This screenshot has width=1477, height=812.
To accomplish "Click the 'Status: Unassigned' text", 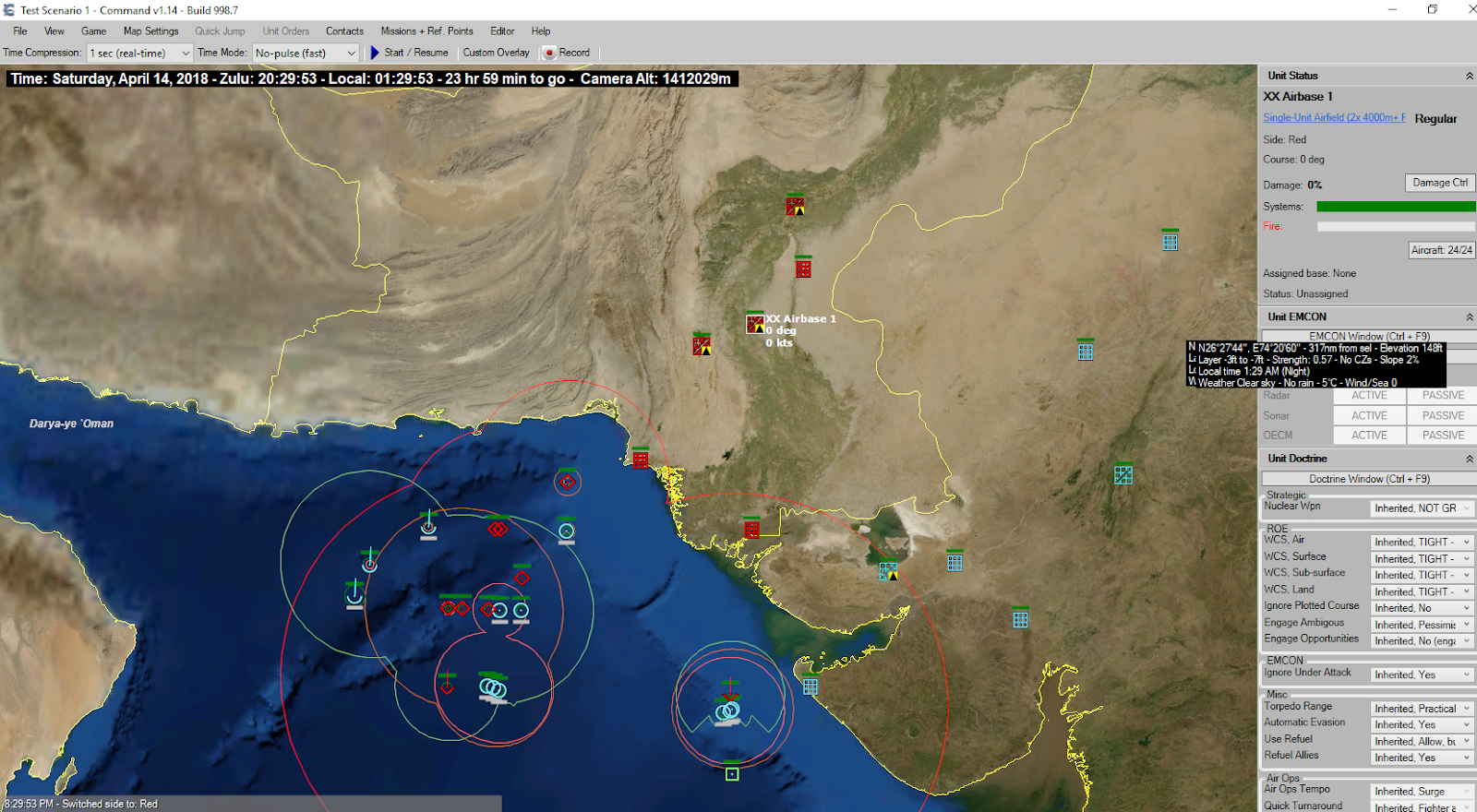I will coord(1305,293).
